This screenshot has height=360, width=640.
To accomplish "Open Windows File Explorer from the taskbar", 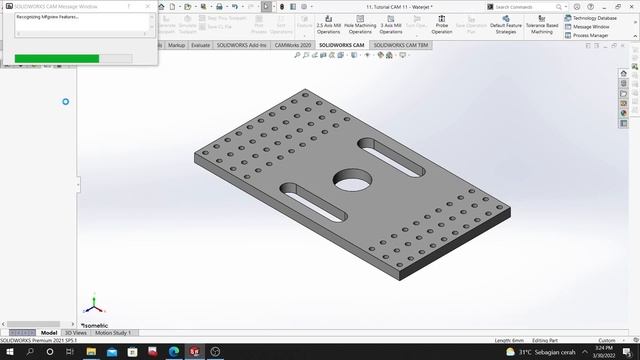I will (x=91, y=351).
